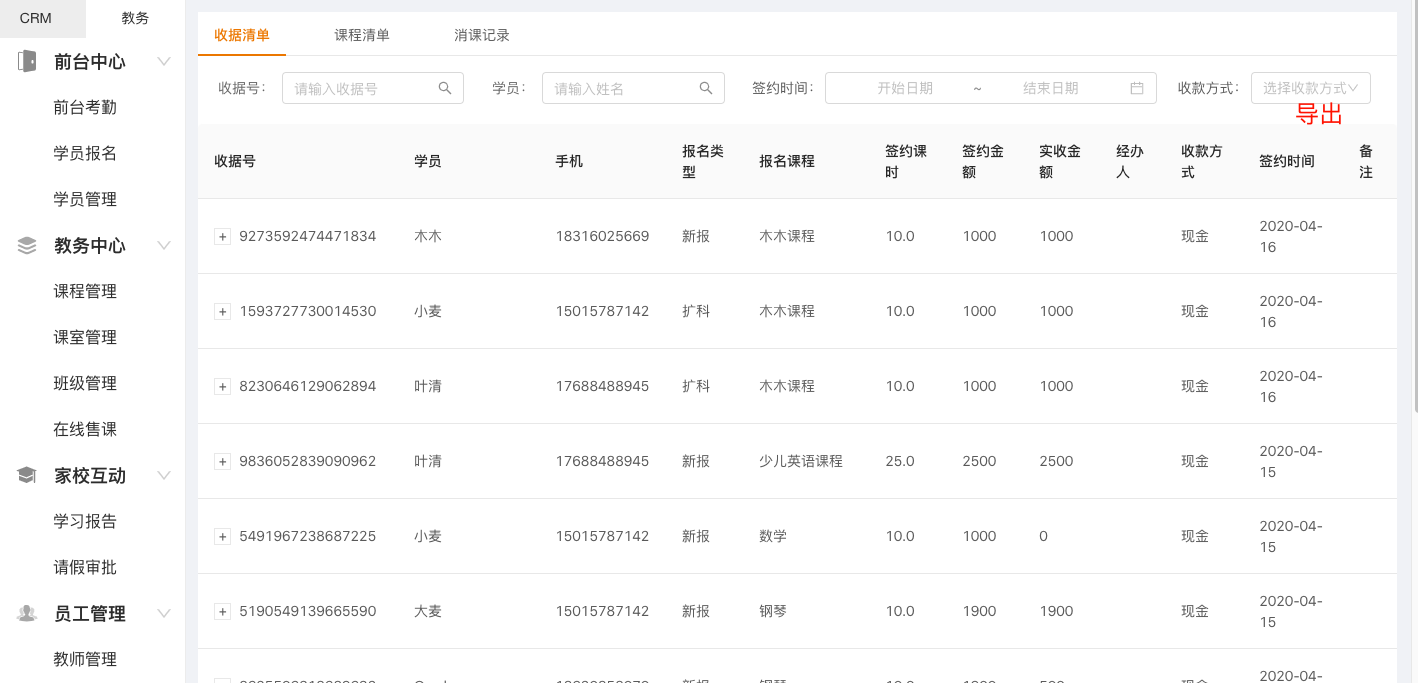1418x683 pixels.
Task: Click the search icon in student name field
Action: tap(706, 88)
